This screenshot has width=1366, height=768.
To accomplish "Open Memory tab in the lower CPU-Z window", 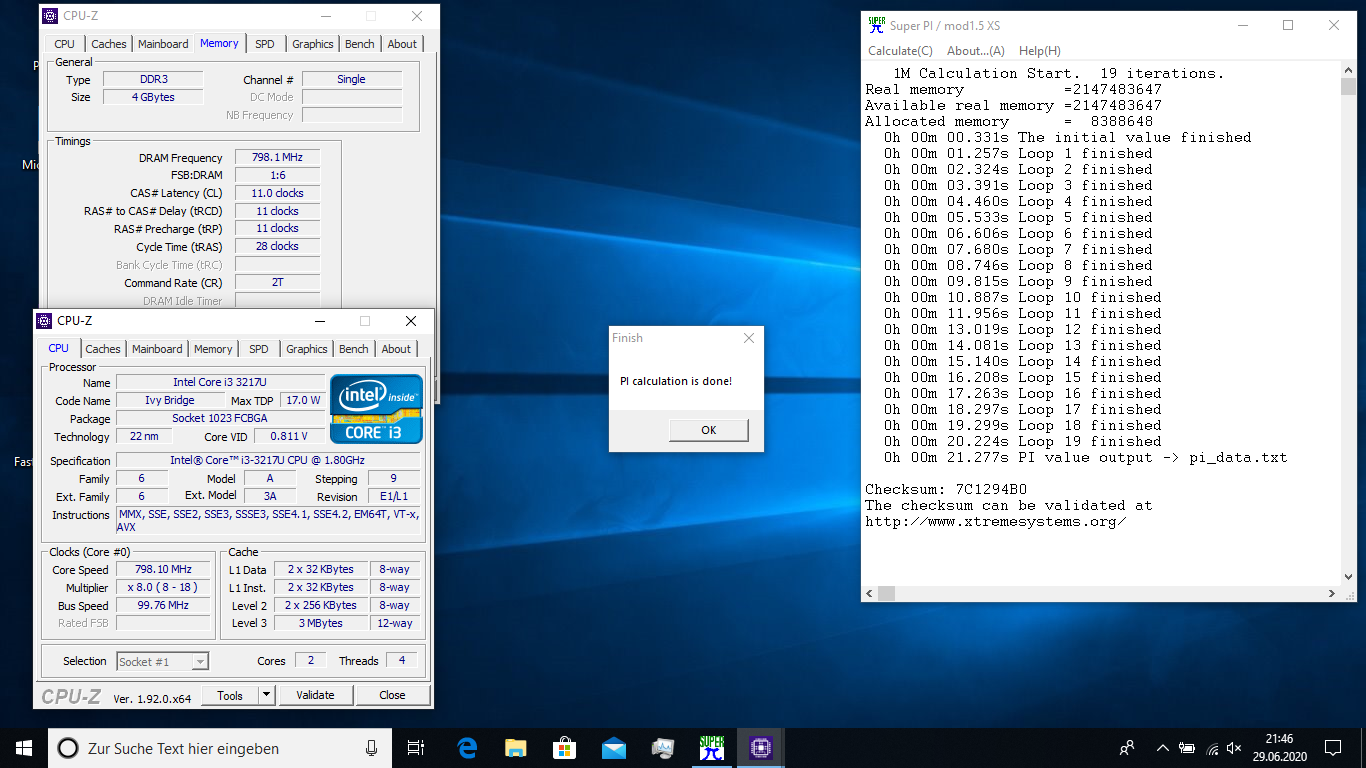I will click(213, 349).
